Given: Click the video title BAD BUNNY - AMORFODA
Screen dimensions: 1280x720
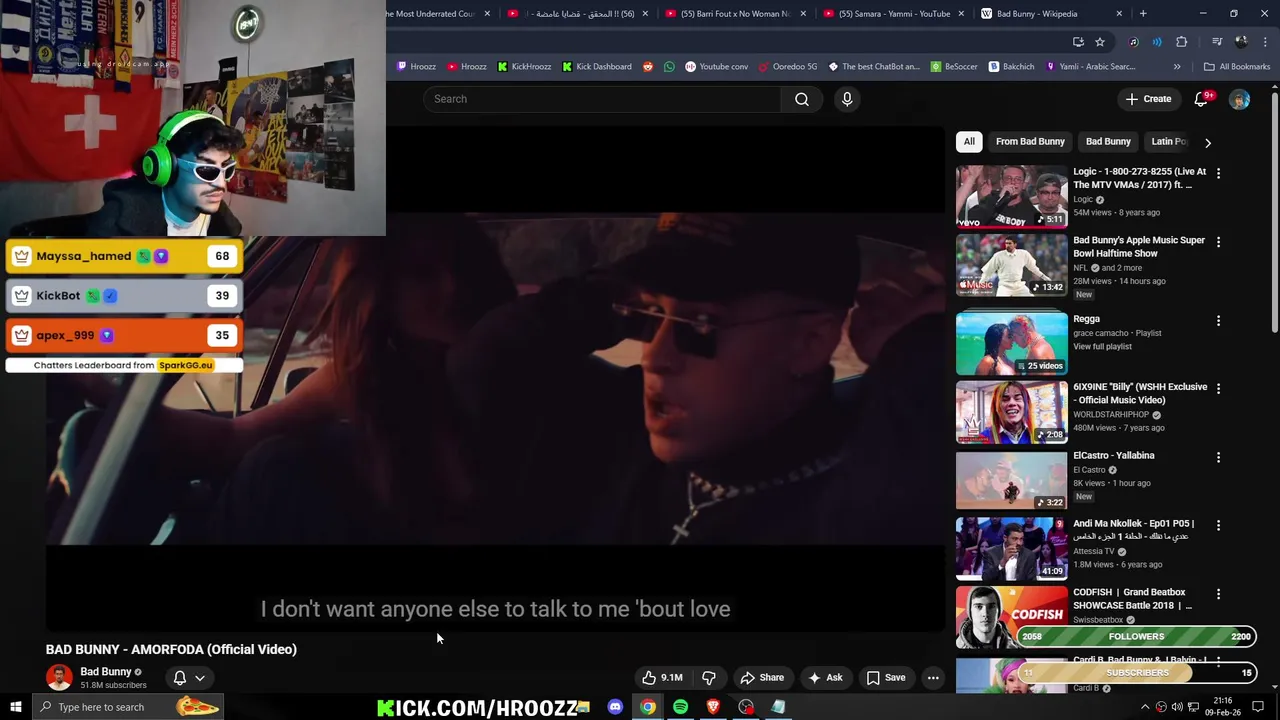Looking at the screenshot, I should [171, 649].
